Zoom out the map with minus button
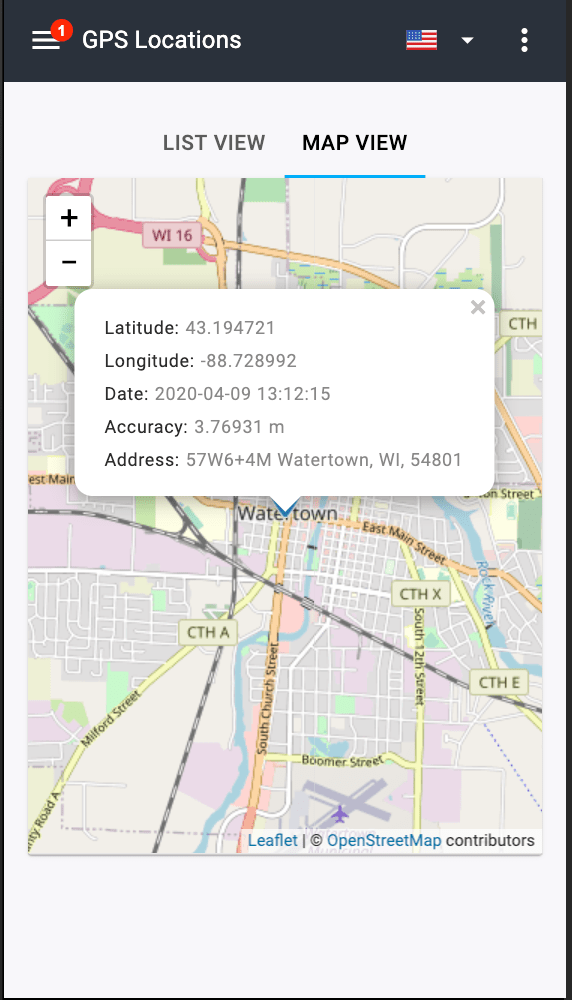Viewport: 572px width, 1000px height. point(69,263)
